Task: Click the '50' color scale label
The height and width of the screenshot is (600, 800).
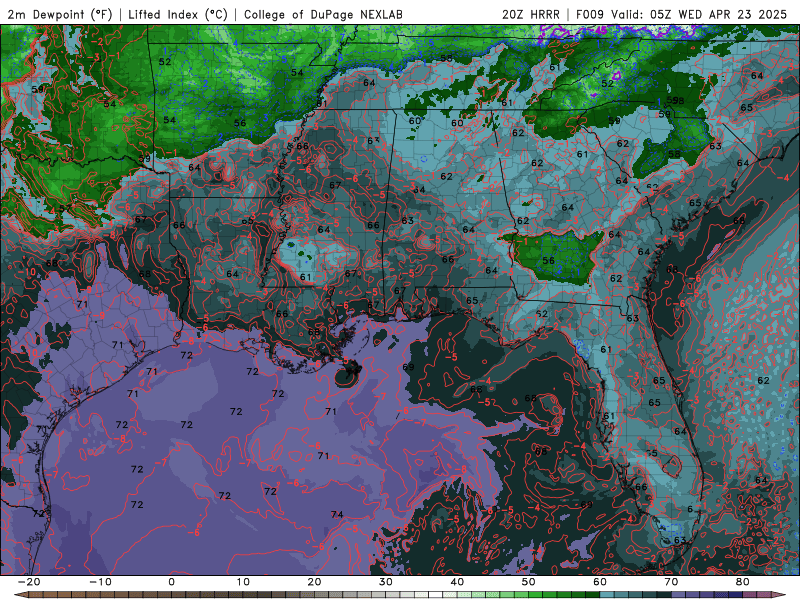Action: pyautogui.click(x=529, y=582)
